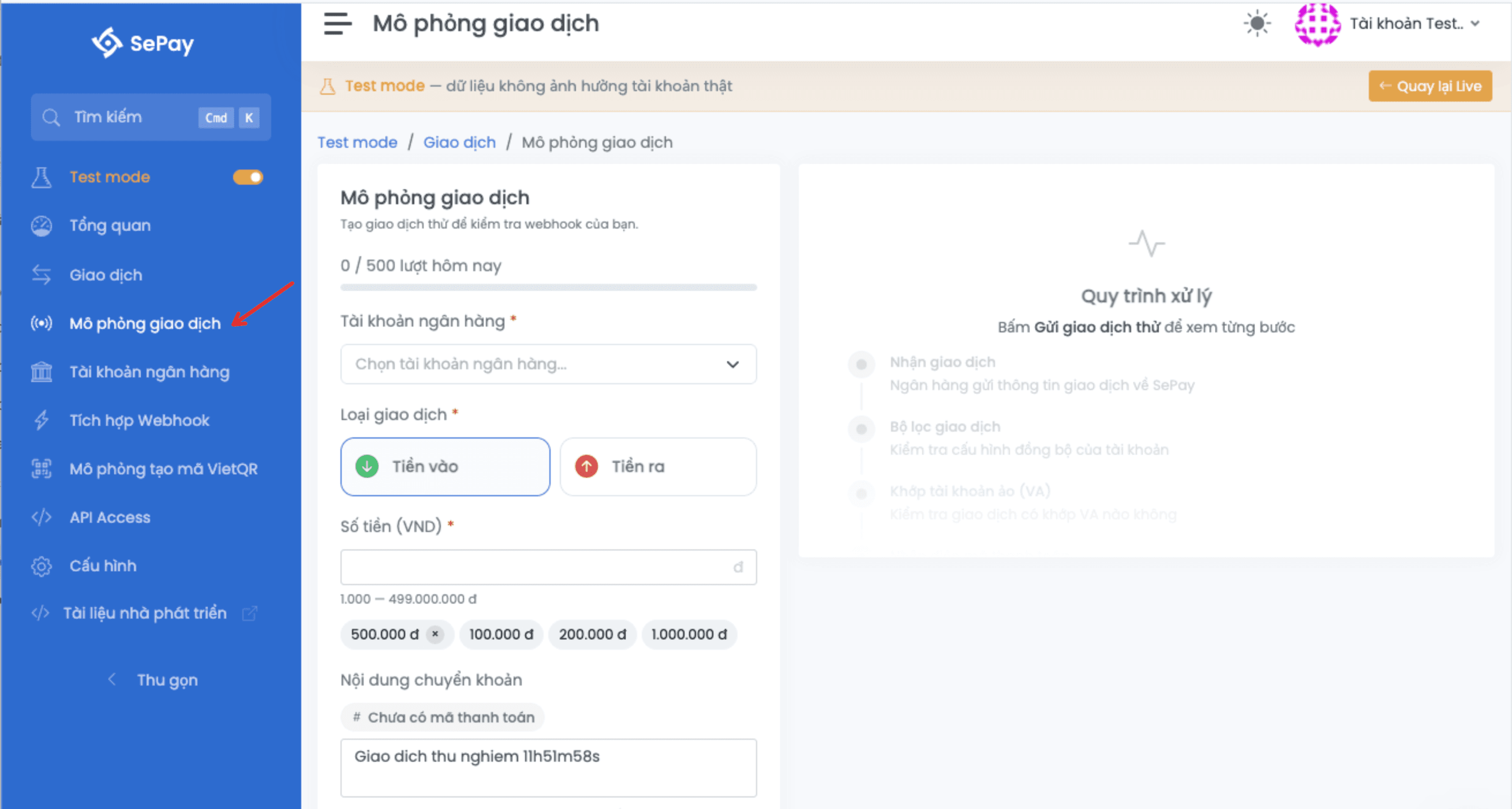The image size is (1512, 809).
Task: Click the flask icon in Test mode banner
Action: click(x=328, y=87)
